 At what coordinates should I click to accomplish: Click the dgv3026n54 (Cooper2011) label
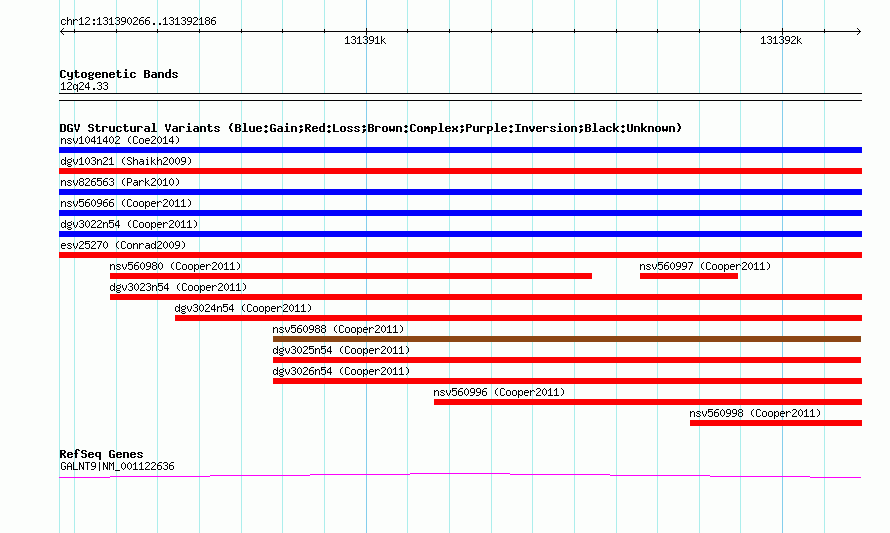coord(341,371)
